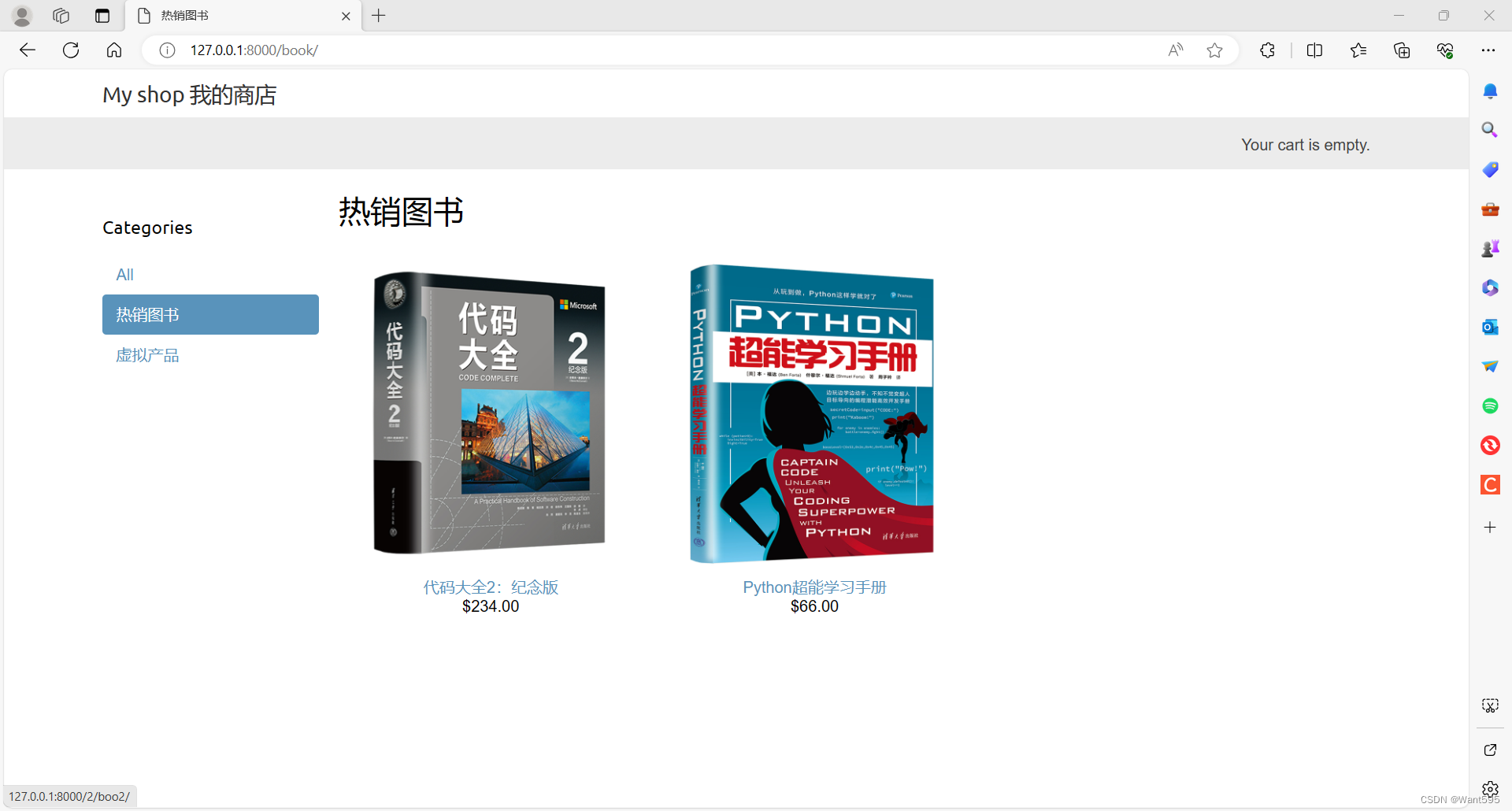Open a new tab
1512x811 pixels.
(x=379, y=16)
